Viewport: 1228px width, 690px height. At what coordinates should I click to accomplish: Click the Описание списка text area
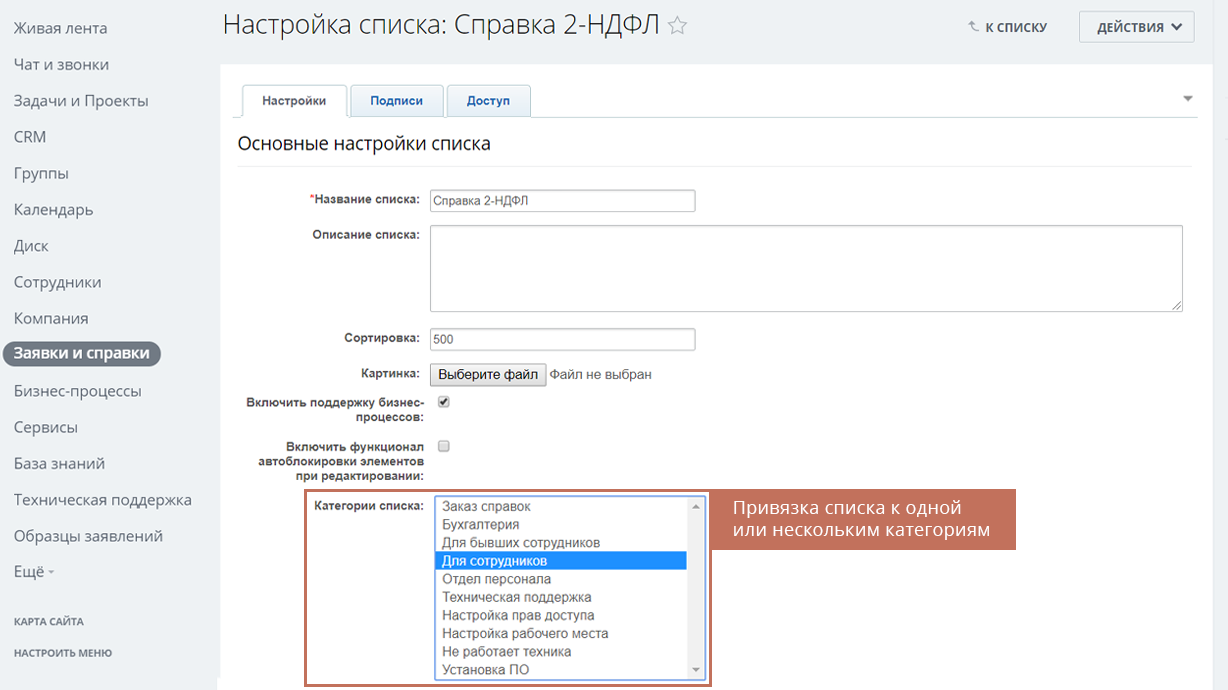805,268
